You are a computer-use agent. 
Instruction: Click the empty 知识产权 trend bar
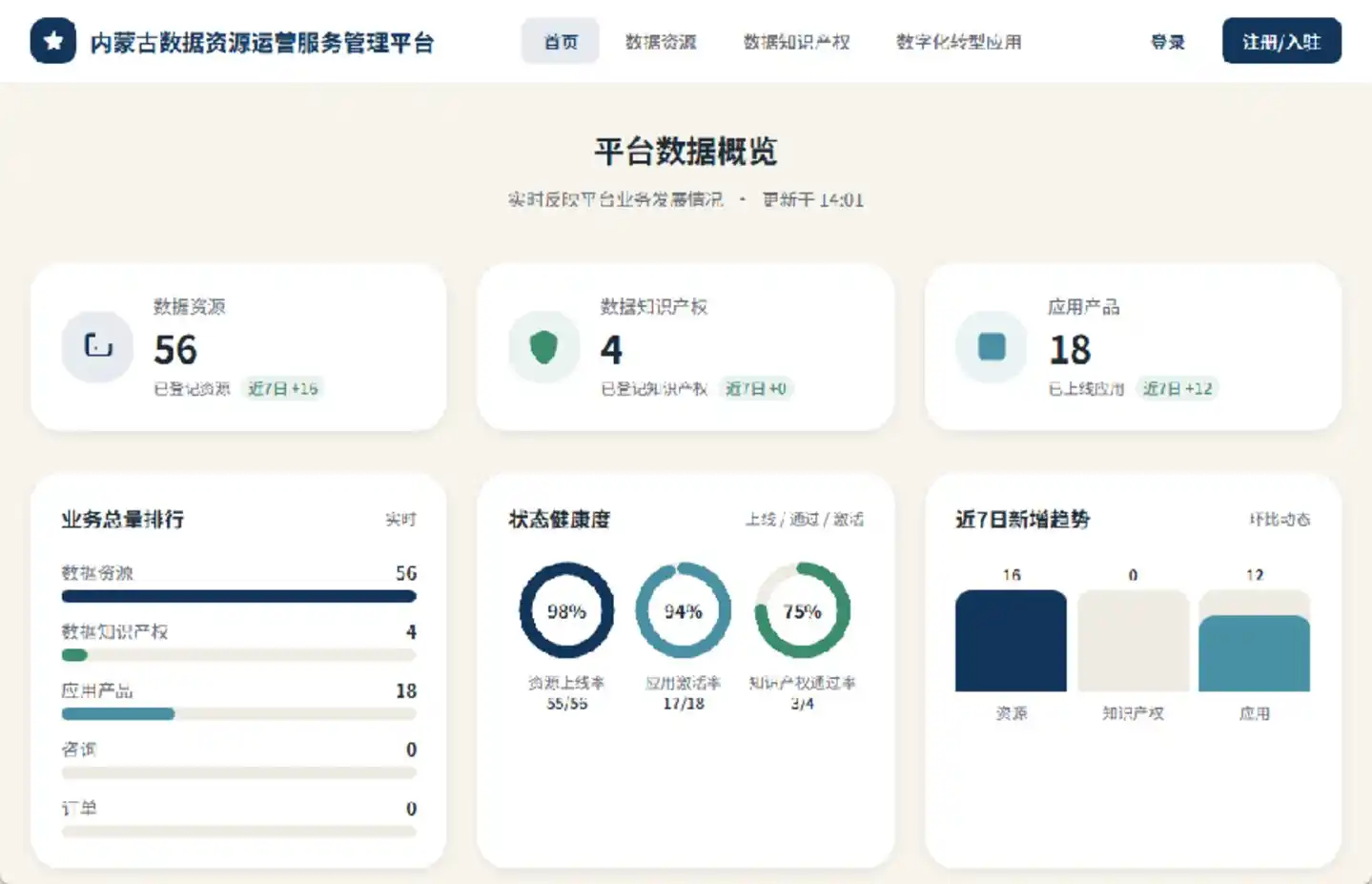point(1133,641)
